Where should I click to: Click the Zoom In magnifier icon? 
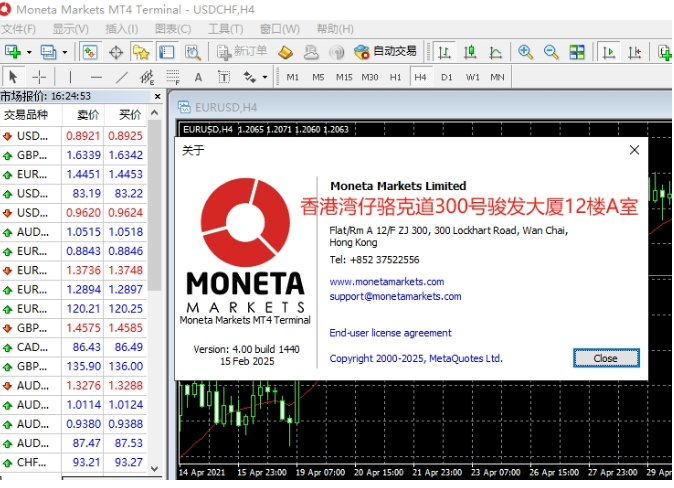(x=525, y=52)
